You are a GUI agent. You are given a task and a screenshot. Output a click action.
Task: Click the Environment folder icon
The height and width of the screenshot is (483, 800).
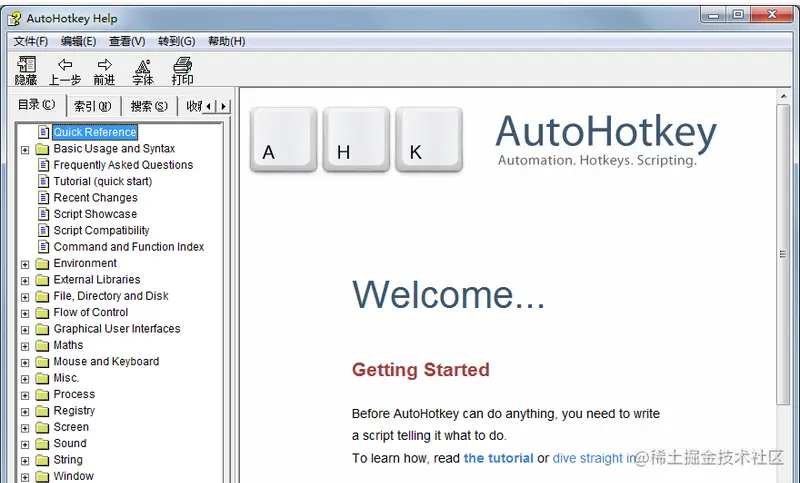pos(42,264)
